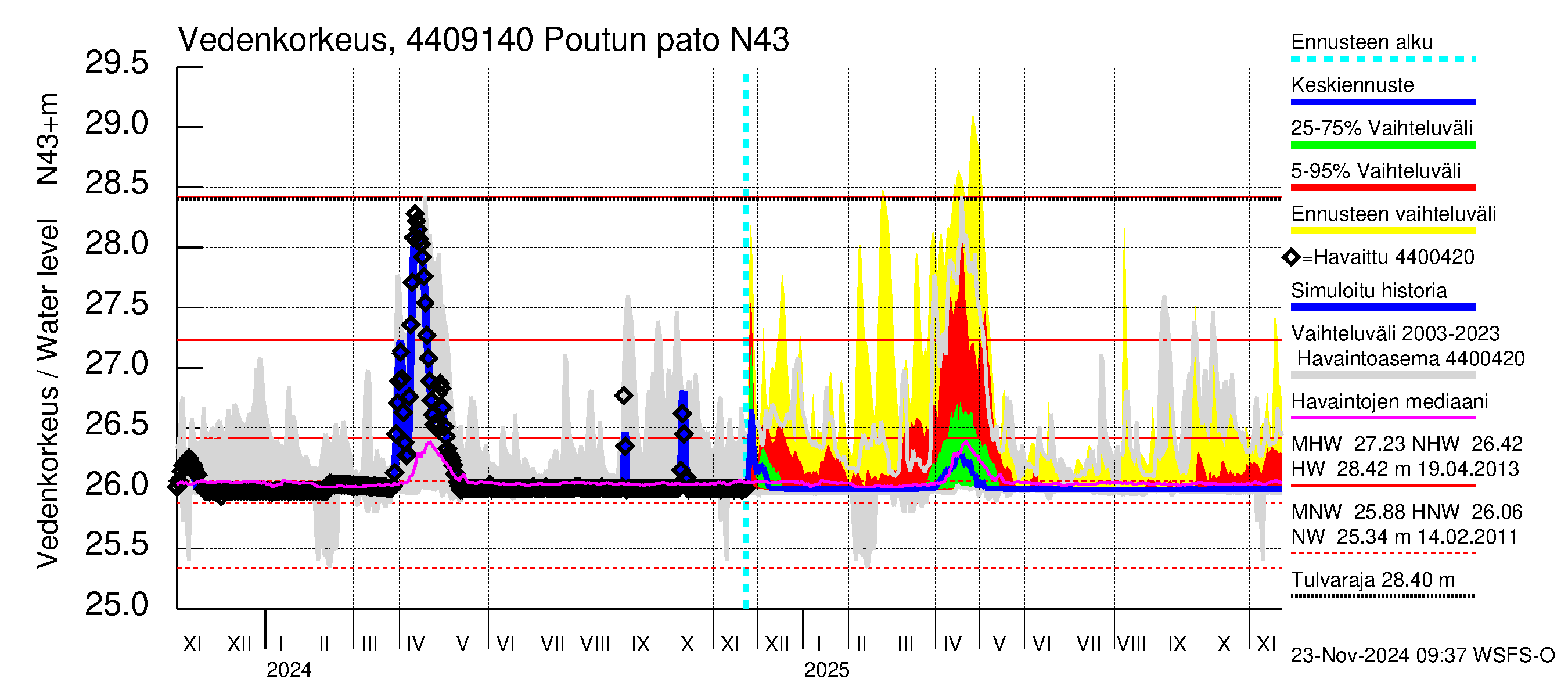1568x697 pixels.
Task: Click the y-axis value 25.0
Action: click(x=116, y=605)
